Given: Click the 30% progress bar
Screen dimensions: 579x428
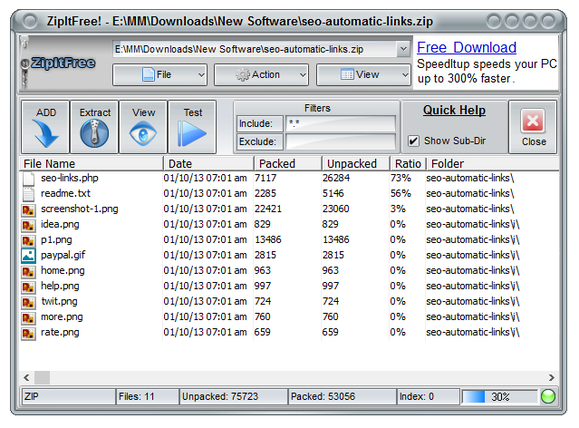Looking at the screenshot, I should 499,397.
